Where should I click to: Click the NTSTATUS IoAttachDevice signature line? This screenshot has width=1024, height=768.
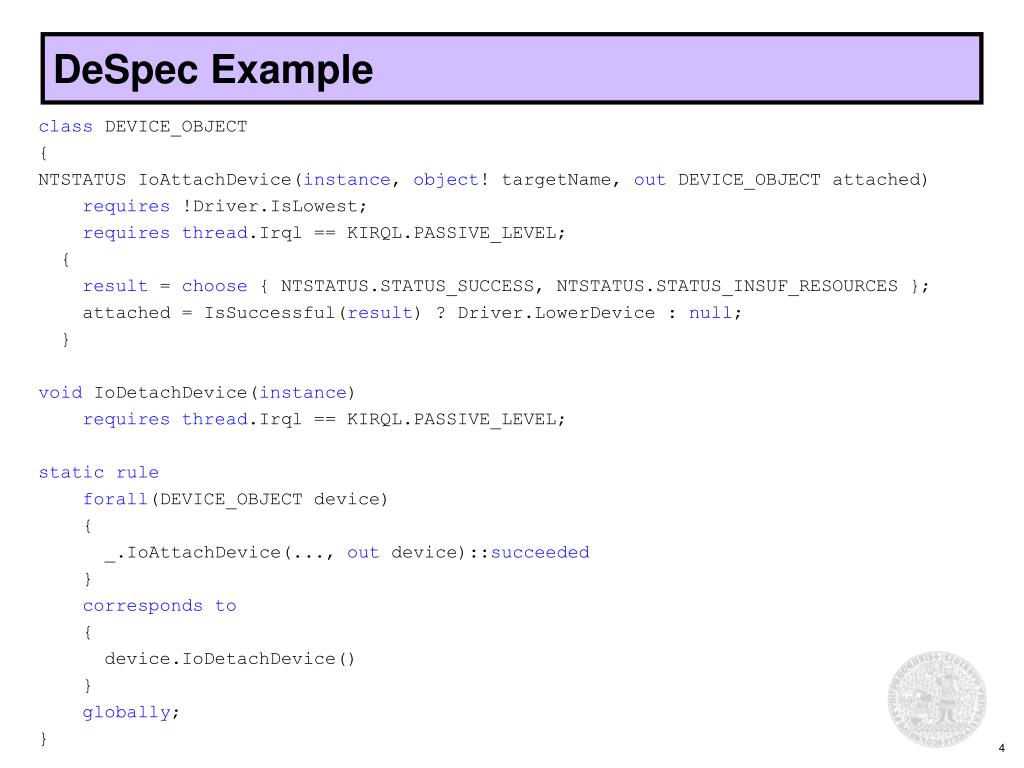click(483, 180)
